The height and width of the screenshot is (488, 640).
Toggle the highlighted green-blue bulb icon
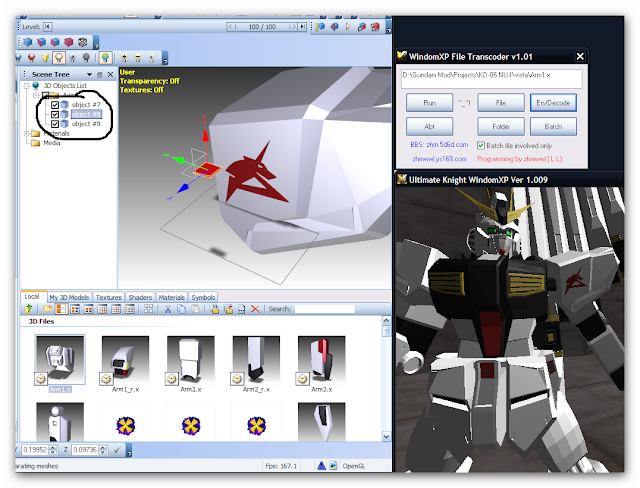pyautogui.click(x=105, y=58)
